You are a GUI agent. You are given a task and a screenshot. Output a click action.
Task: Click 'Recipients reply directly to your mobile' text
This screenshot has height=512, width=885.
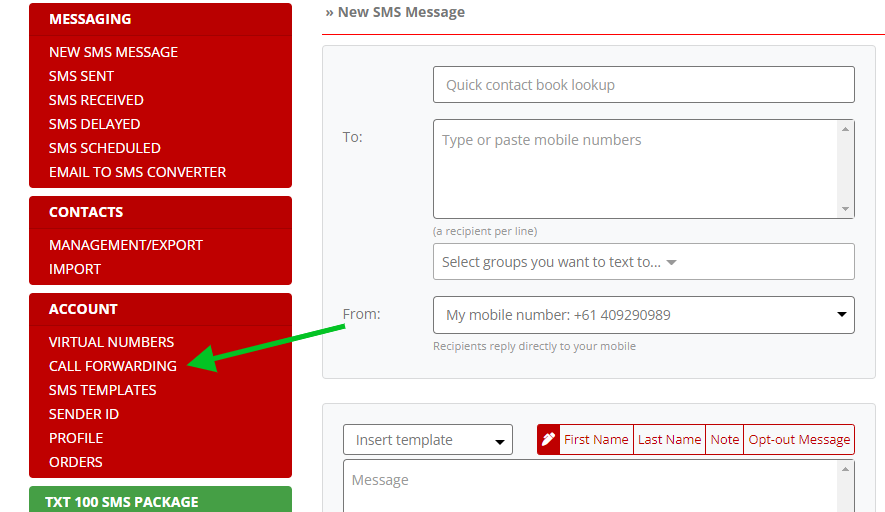point(534,346)
